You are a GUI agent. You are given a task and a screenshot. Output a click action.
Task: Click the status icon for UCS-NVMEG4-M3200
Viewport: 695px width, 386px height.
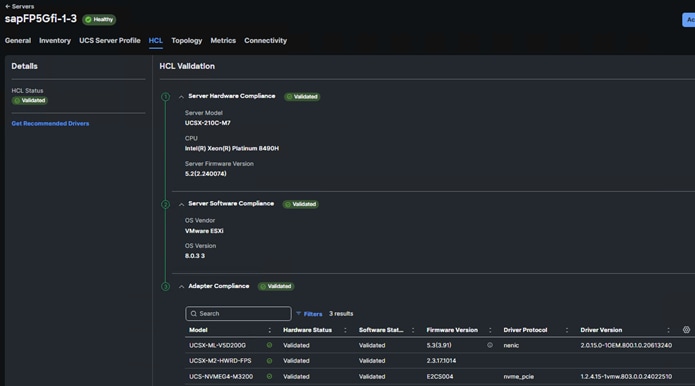(x=269, y=376)
